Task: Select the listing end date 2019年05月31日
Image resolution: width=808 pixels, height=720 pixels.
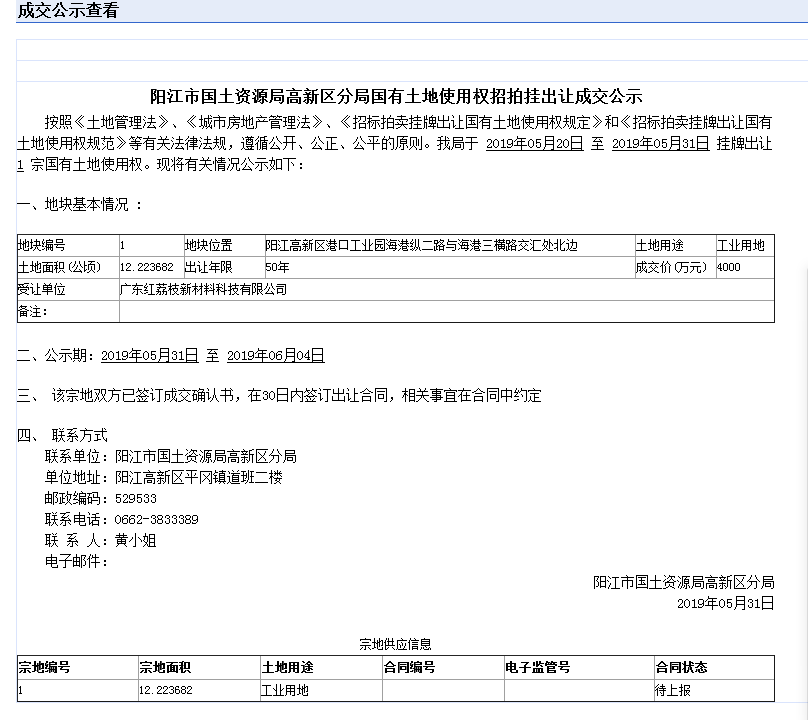Action: [661, 143]
